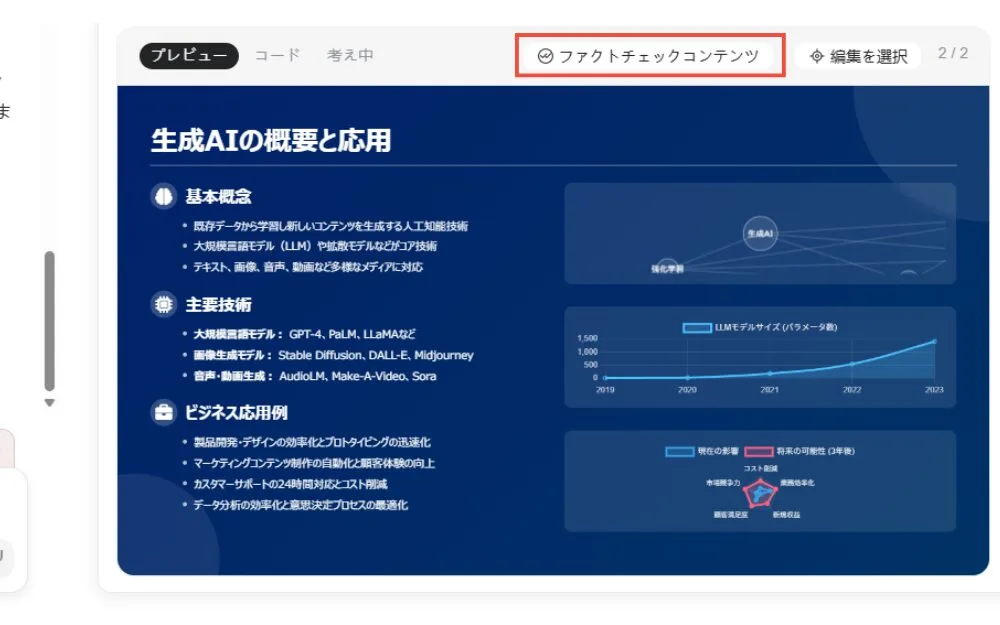1000x625 pixels.
Task: Click the コスト削減 radar axis label
Action: (x=760, y=469)
